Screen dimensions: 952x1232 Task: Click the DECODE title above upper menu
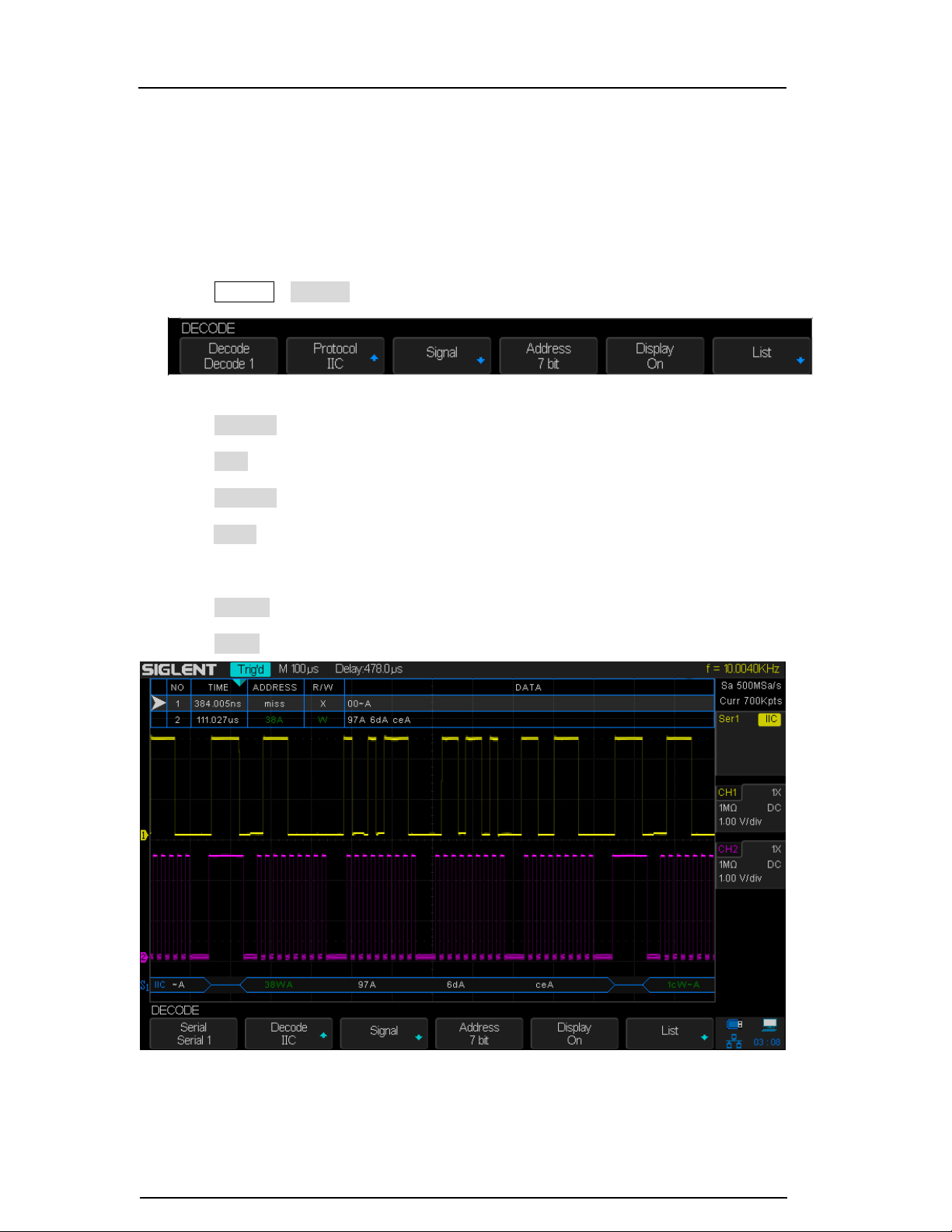pyautogui.click(x=208, y=328)
